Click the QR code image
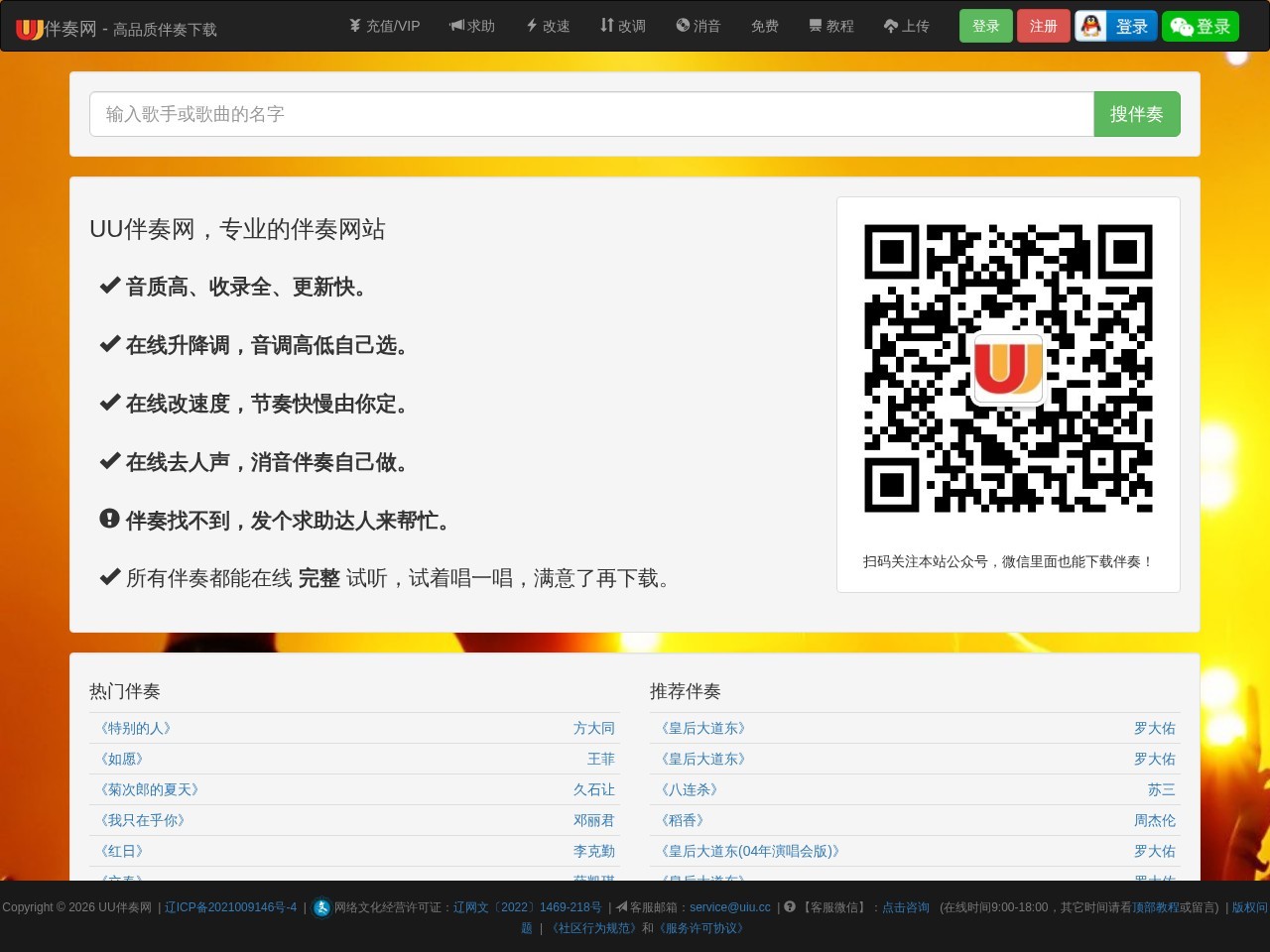The height and width of the screenshot is (952, 1270). (x=1008, y=369)
